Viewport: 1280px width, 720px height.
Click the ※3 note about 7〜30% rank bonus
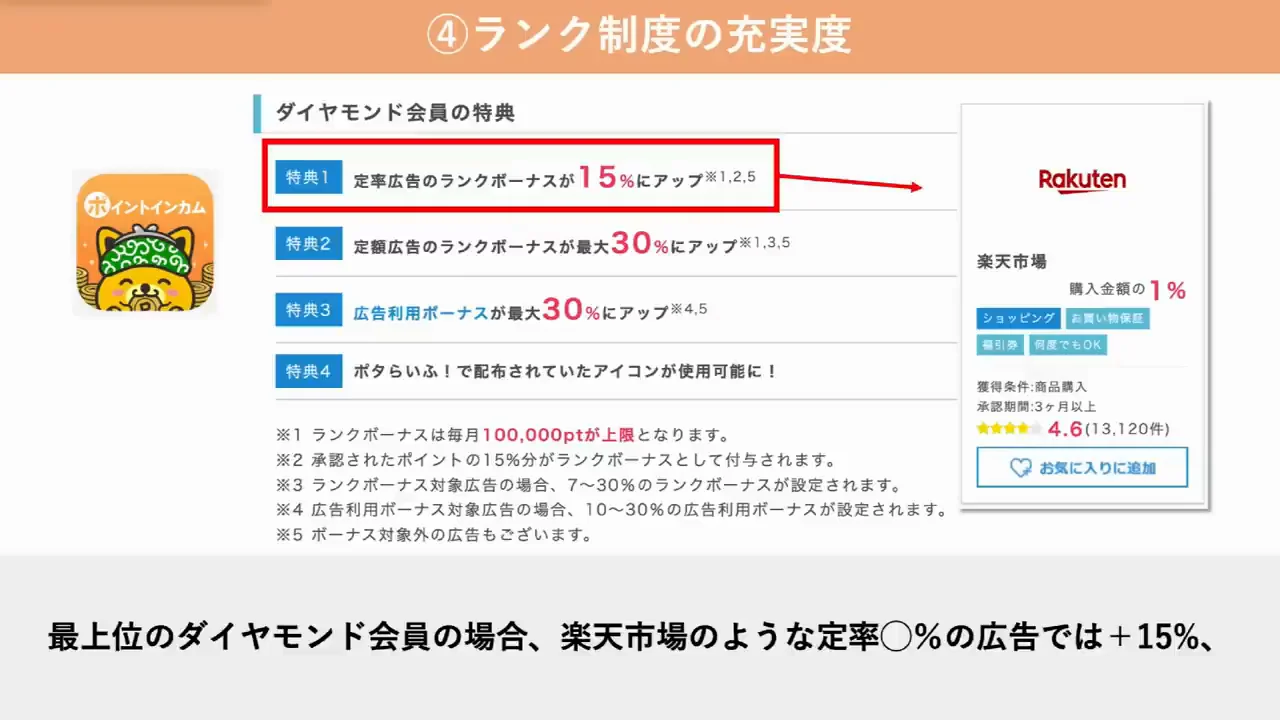[589, 486]
